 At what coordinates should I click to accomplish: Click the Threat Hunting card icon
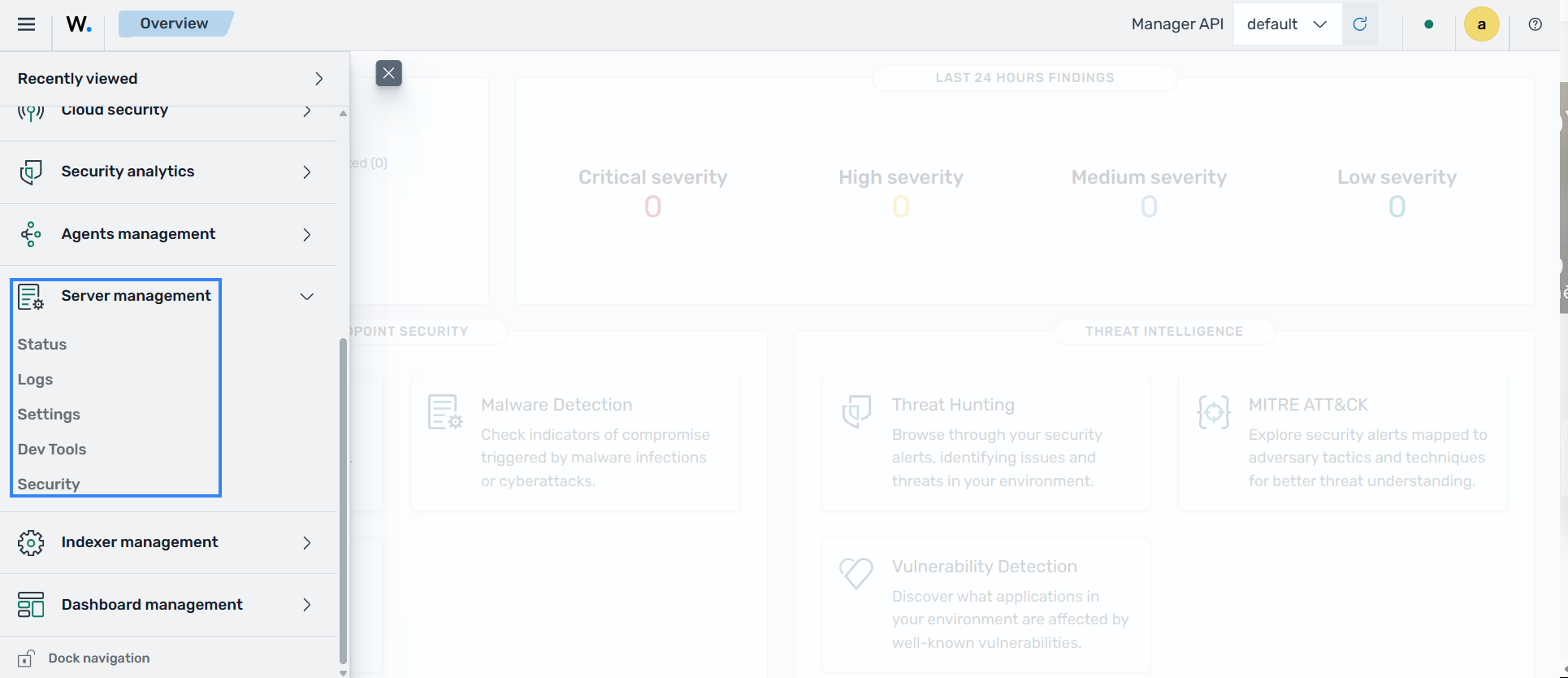(856, 412)
